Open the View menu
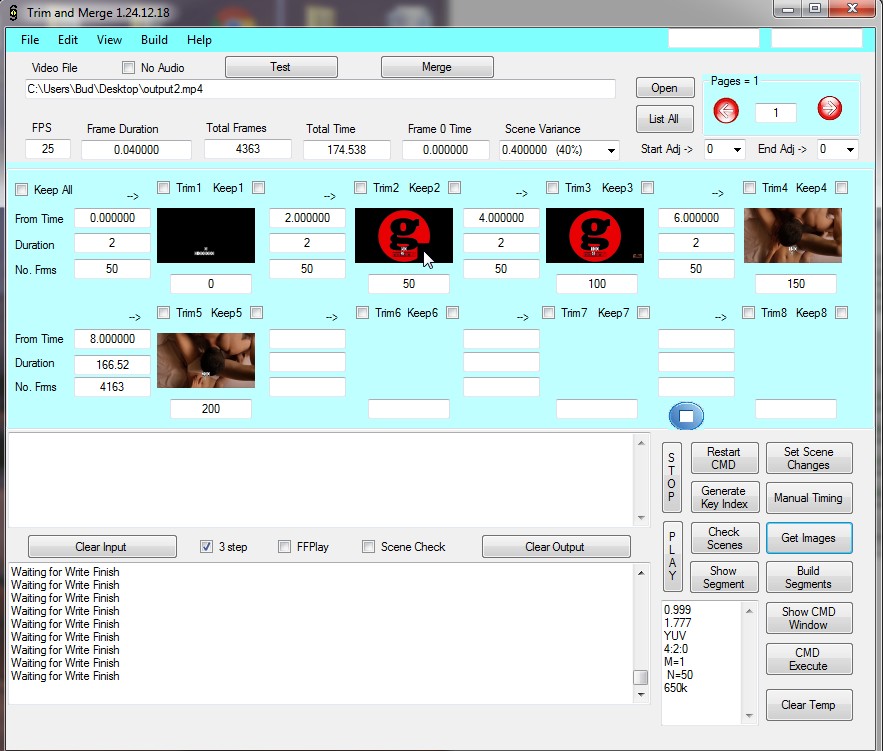The image size is (883, 751). pos(109,40)
